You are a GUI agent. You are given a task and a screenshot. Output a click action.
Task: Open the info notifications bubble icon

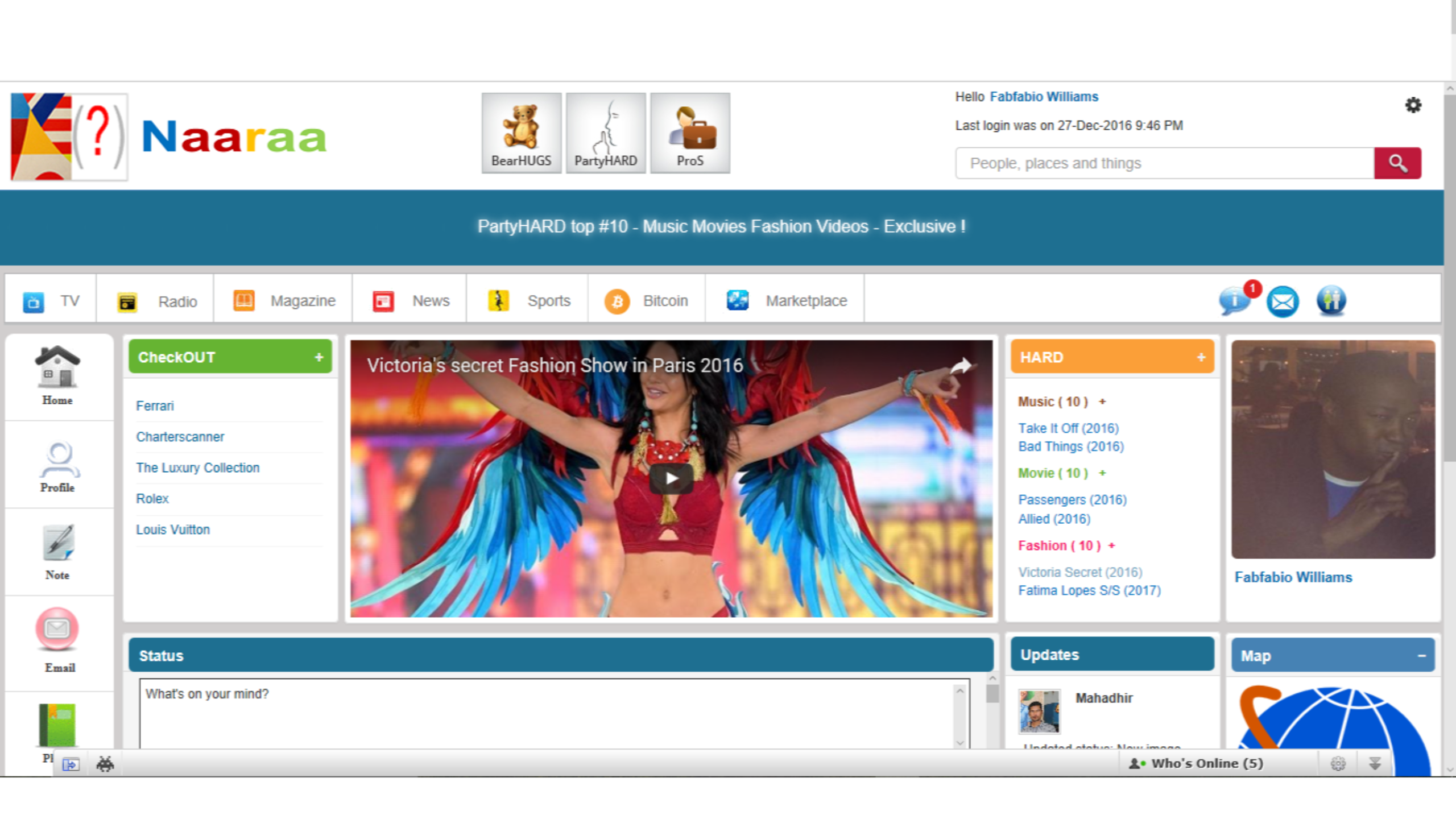point(1235,300)
